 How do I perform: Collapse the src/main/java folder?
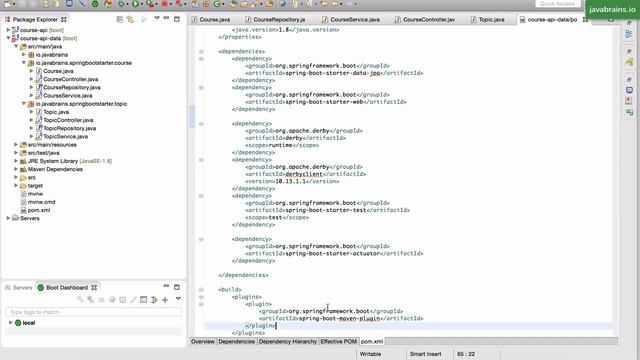click(16, 46)
